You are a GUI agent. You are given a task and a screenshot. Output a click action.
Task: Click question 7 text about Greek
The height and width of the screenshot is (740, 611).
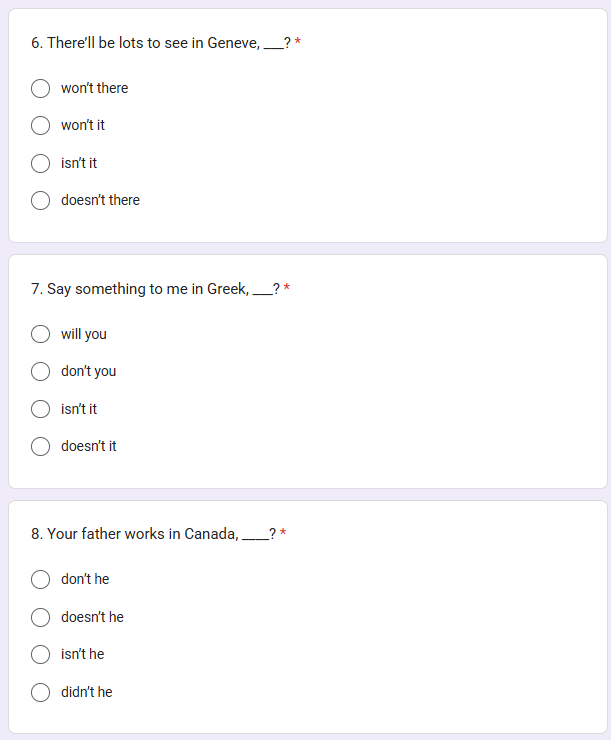[155, 289]
